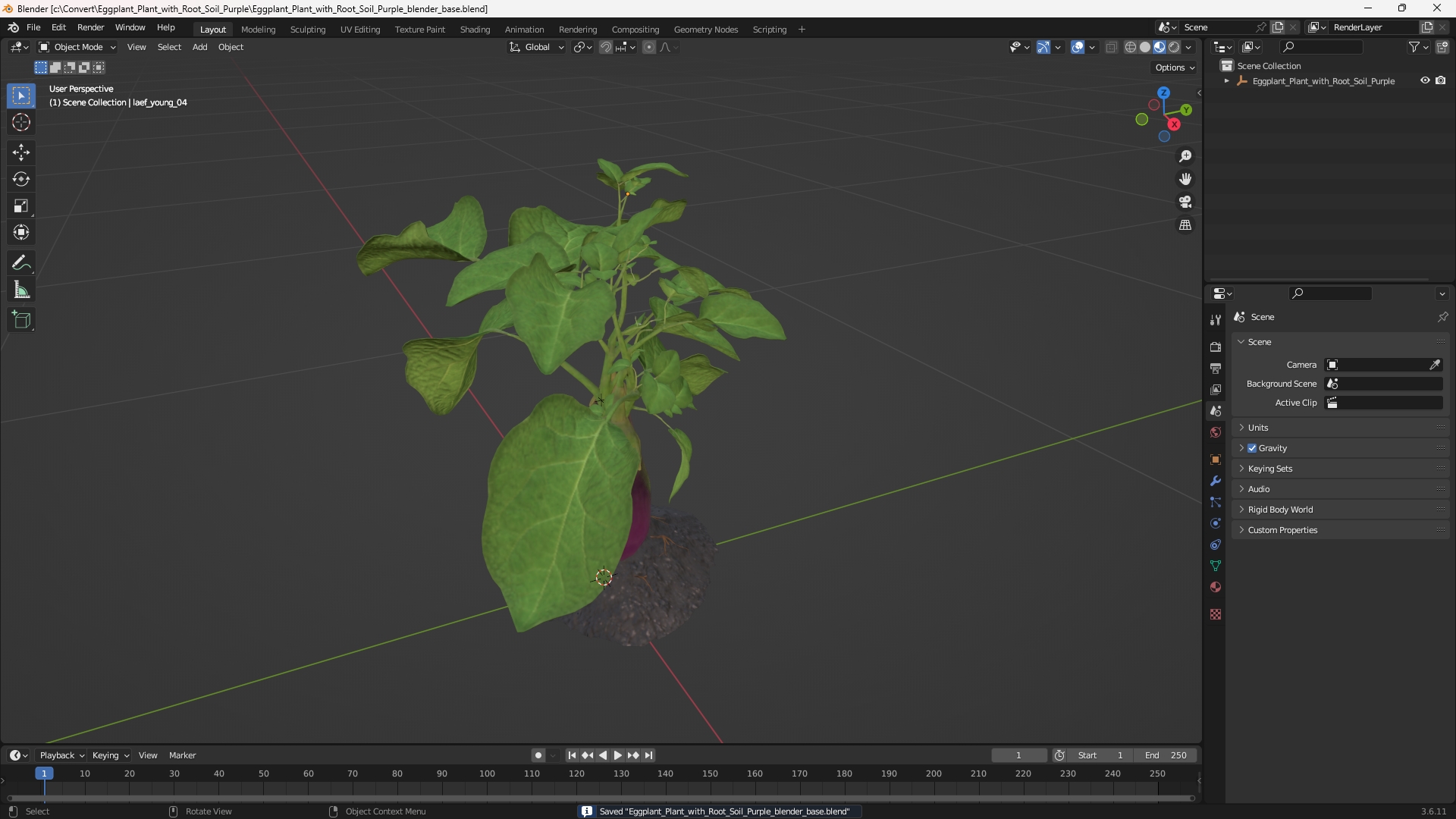
Task: Open the Tool properties tab
Action: [x=1216, y=320]
